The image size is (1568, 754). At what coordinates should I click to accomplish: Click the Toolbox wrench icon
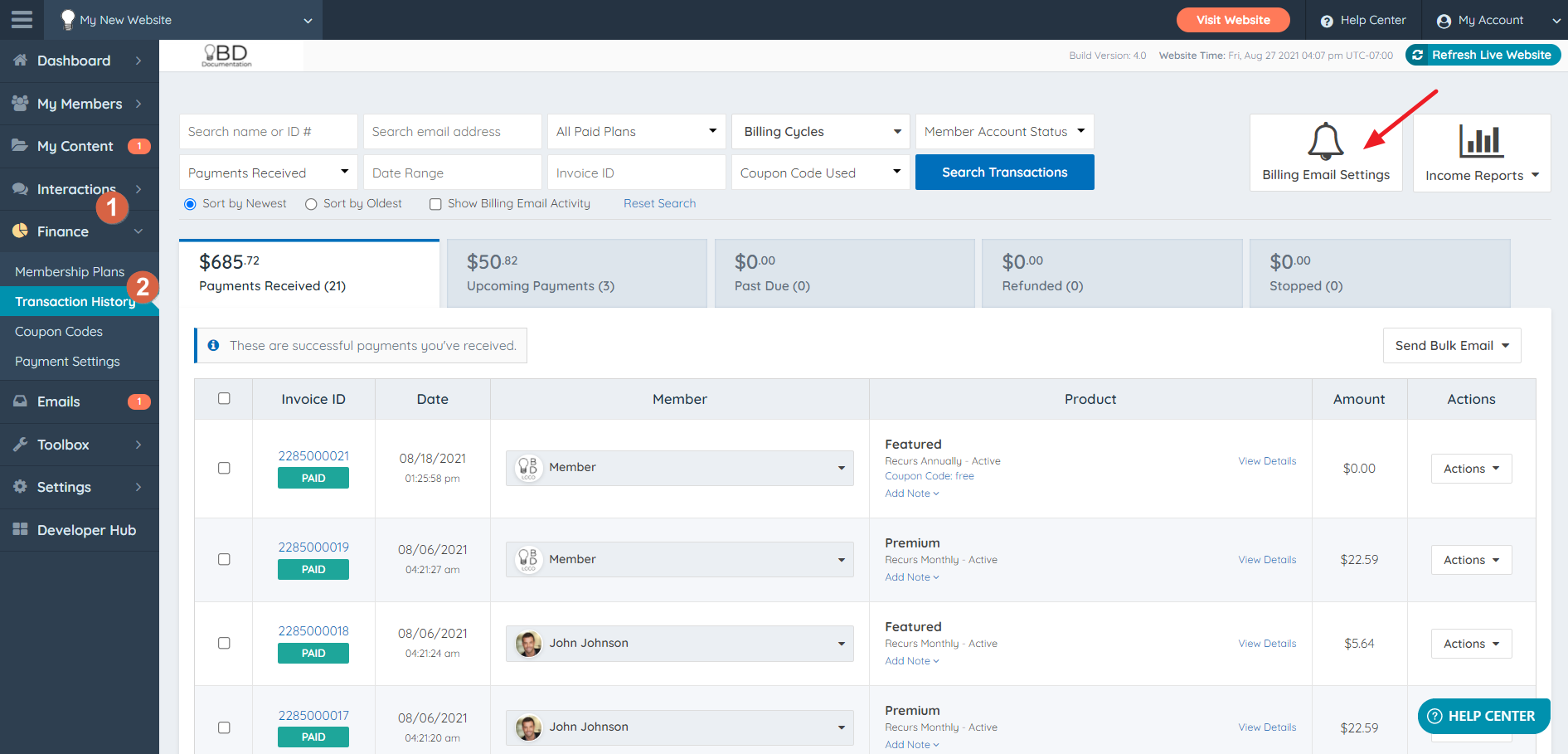[21, 444]
